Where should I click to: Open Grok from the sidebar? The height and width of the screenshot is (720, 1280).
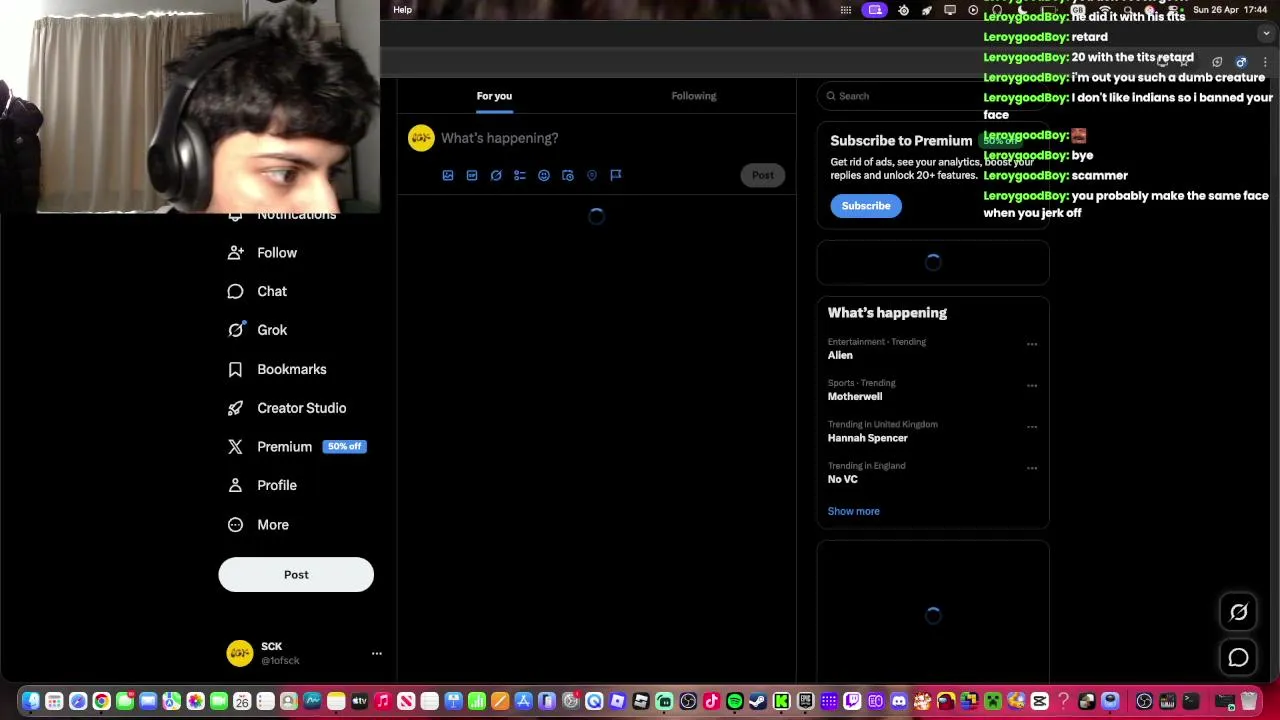257,330
